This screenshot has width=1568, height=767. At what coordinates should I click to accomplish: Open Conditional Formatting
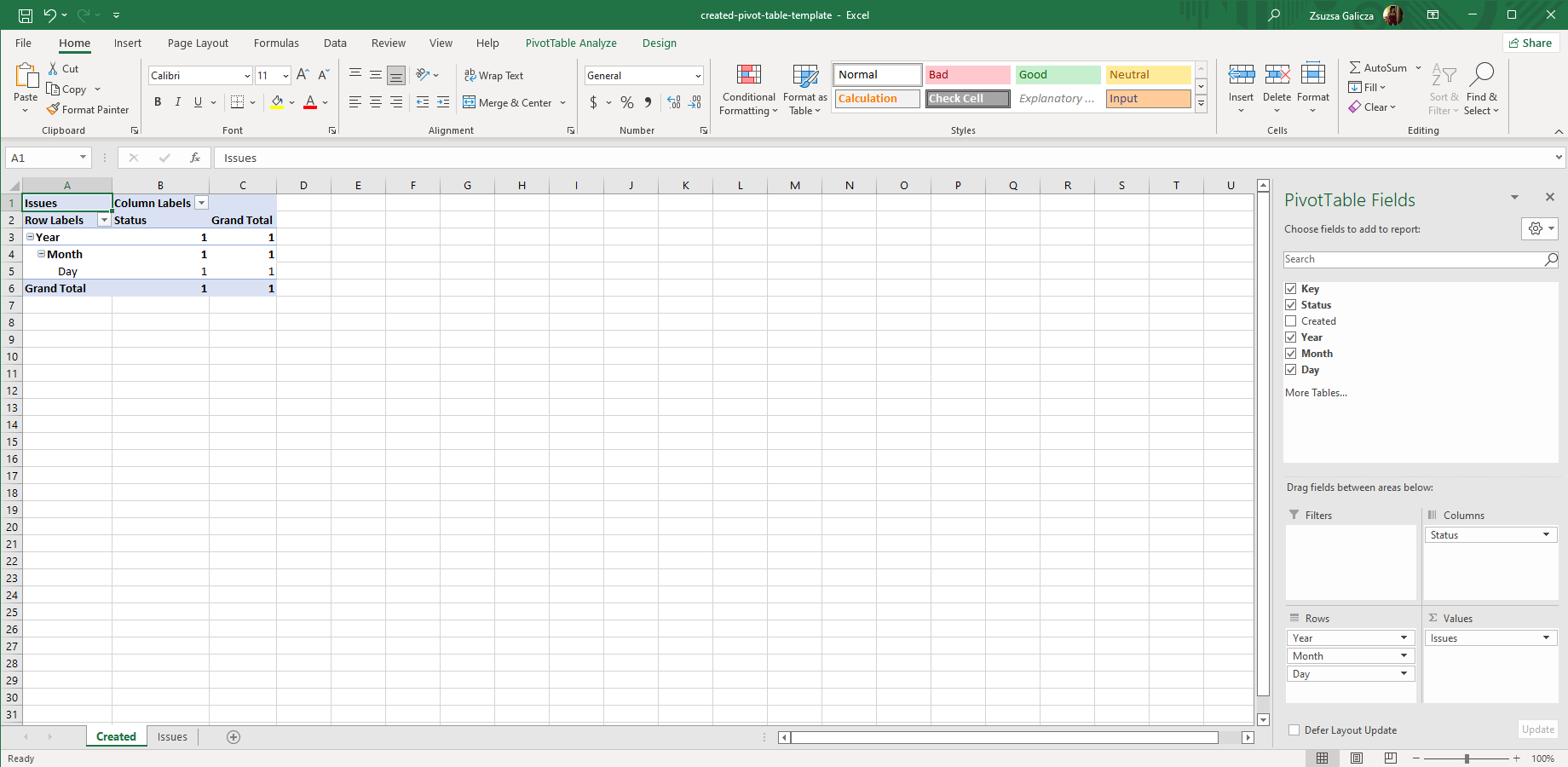748,89
